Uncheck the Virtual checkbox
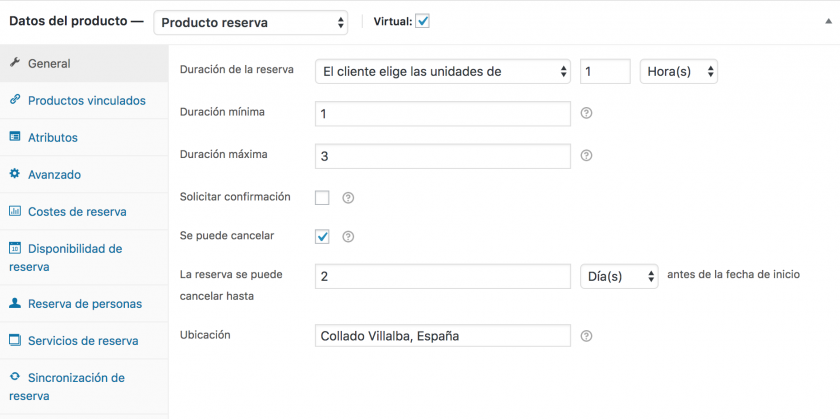 [x=422, y=22]
